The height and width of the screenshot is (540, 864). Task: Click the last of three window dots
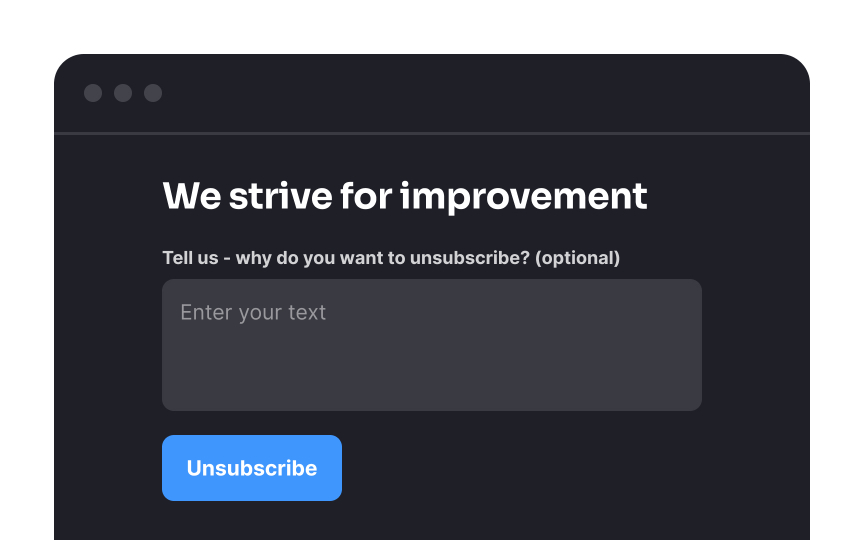click(x=153, y=93)
